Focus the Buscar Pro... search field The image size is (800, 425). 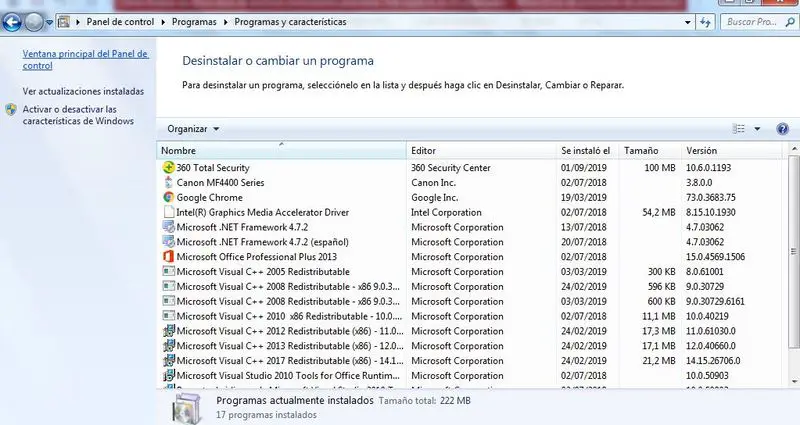(x=752, y=22)
